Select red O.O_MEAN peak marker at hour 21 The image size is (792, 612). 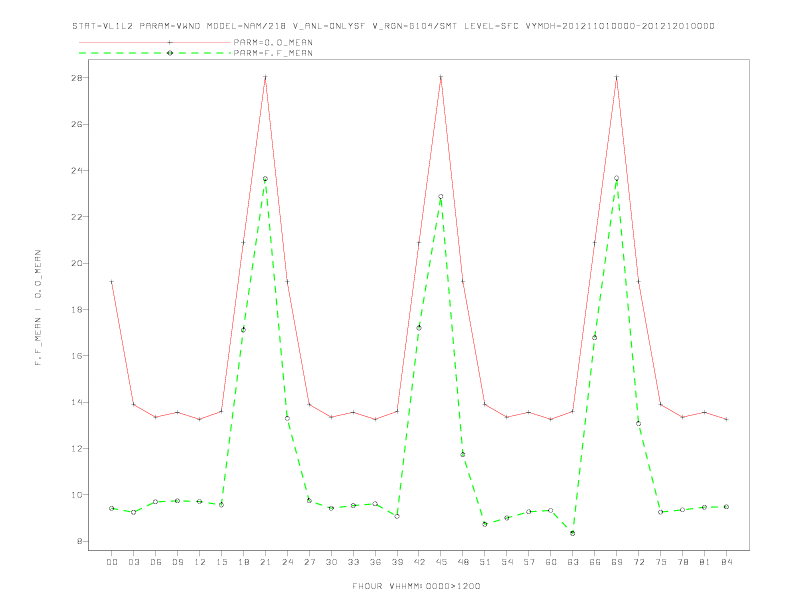(265, 77)
